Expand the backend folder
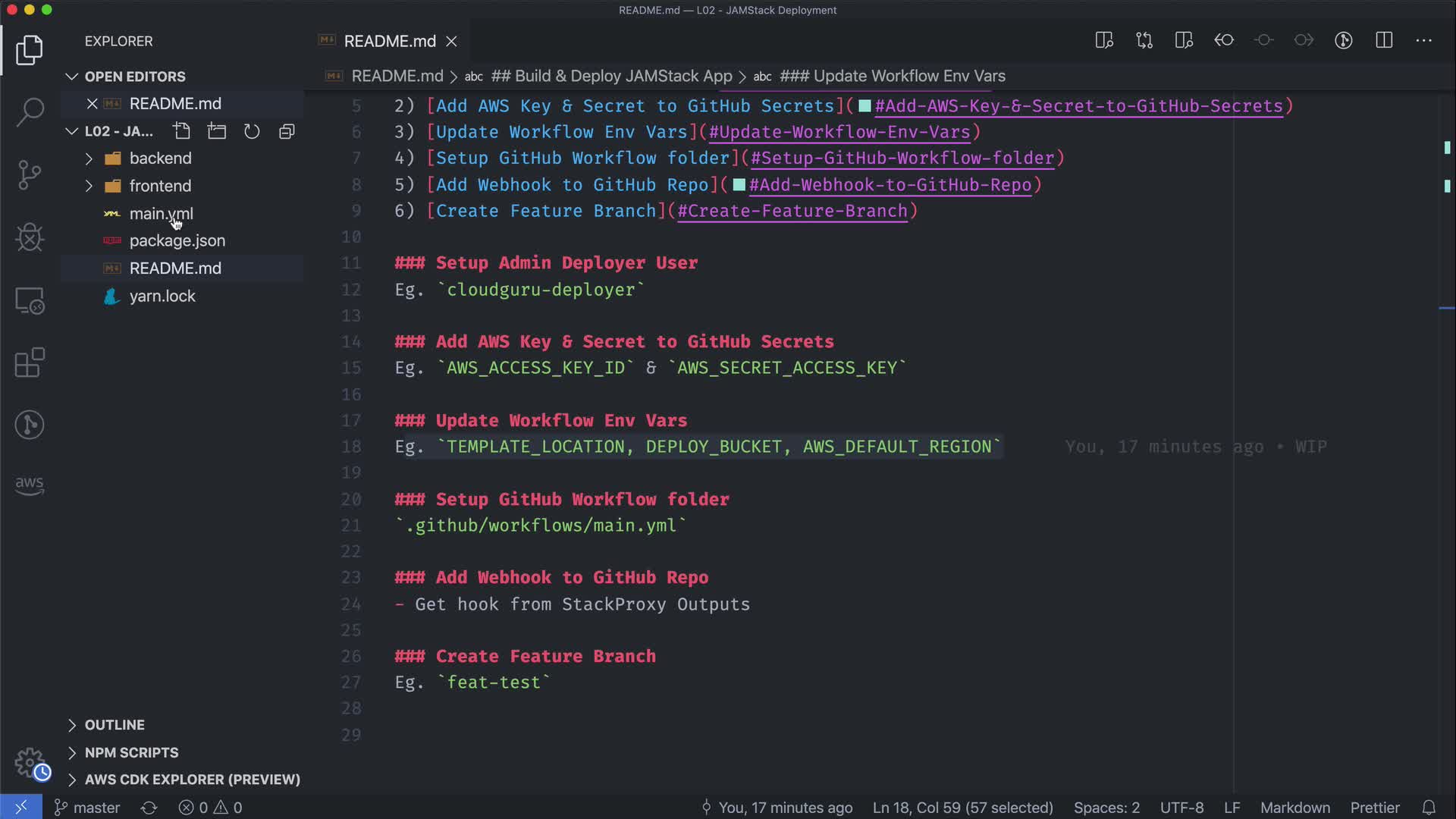Screen dimensions: 1456x819 coord(160,158)
